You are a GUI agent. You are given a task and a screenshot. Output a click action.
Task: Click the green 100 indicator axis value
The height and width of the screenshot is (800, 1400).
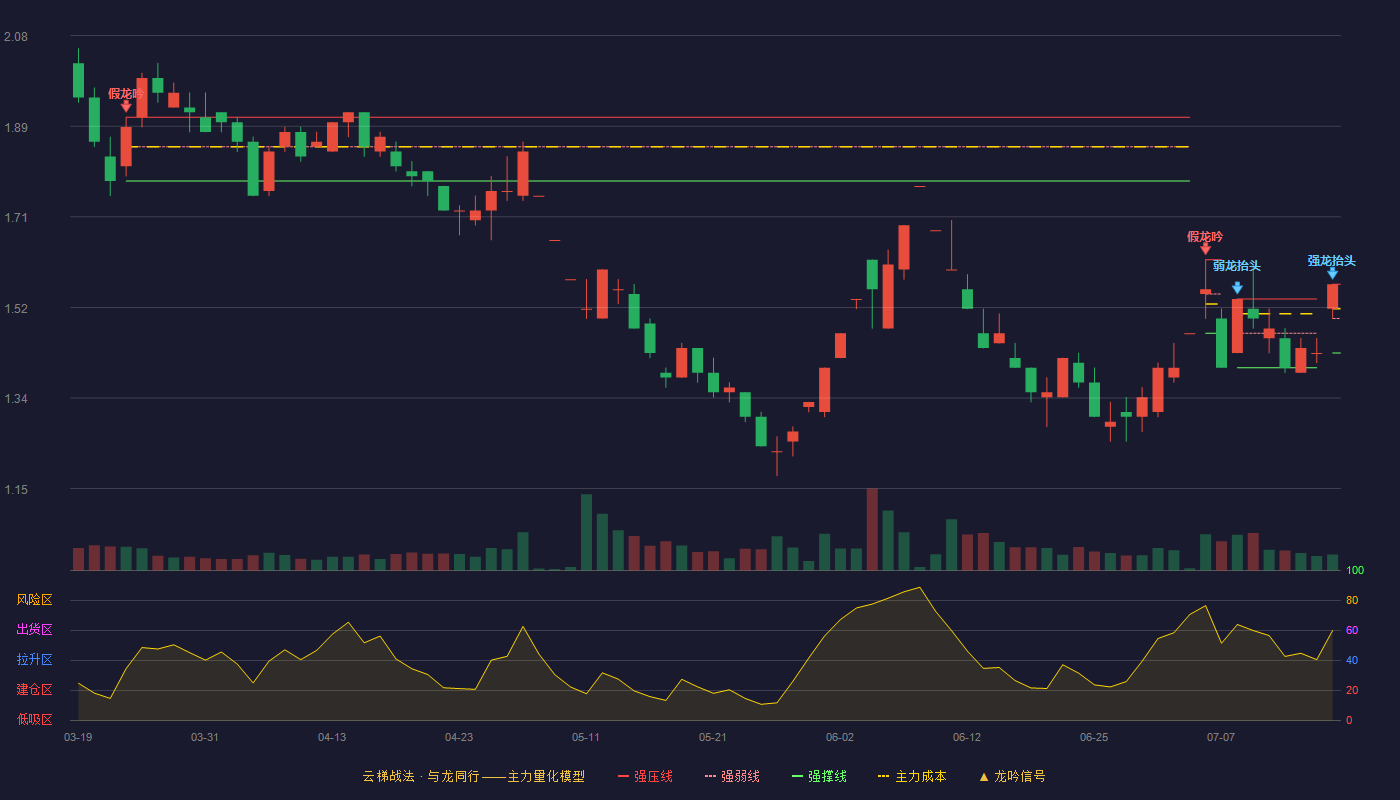click(x=1355, y=571)
